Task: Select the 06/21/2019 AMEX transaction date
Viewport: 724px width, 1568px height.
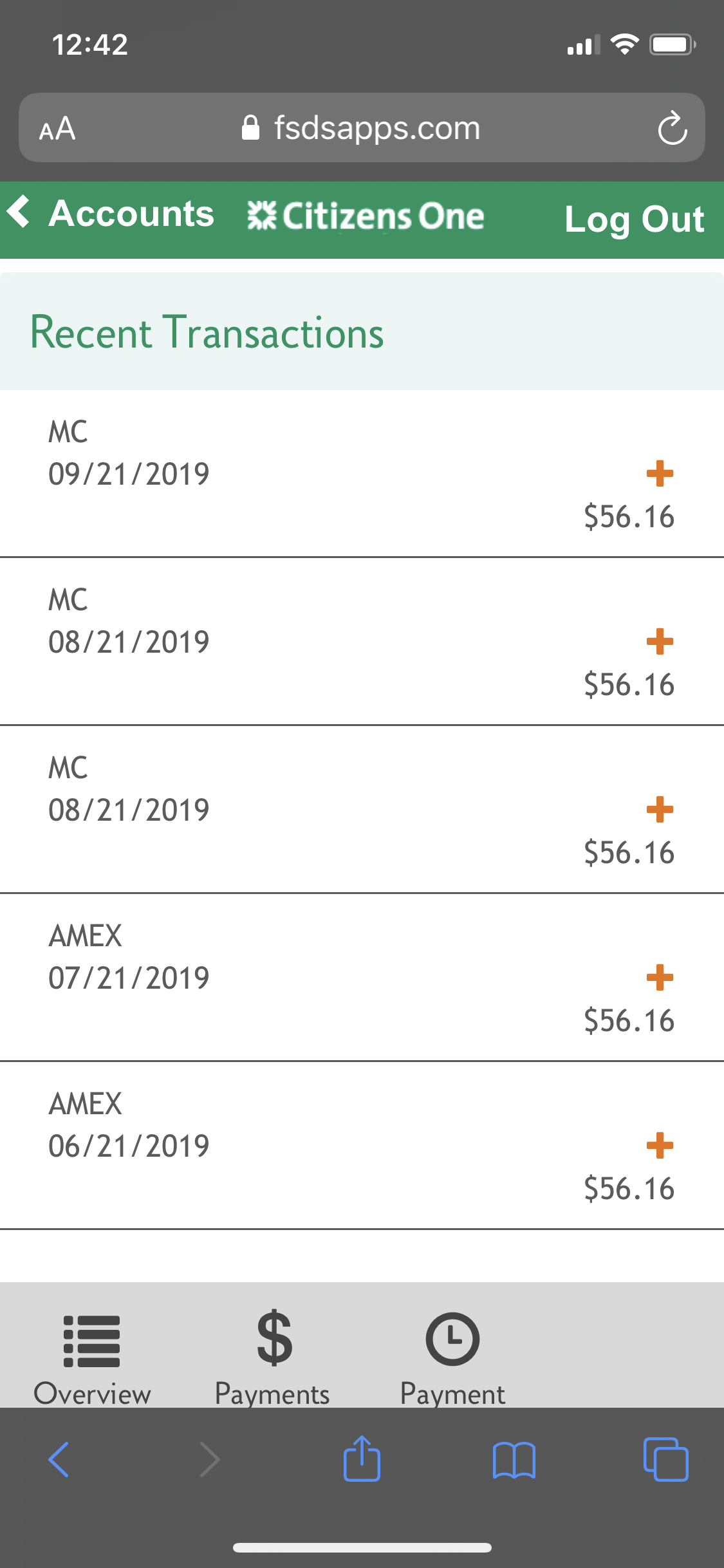Action: pos(129,1146)
